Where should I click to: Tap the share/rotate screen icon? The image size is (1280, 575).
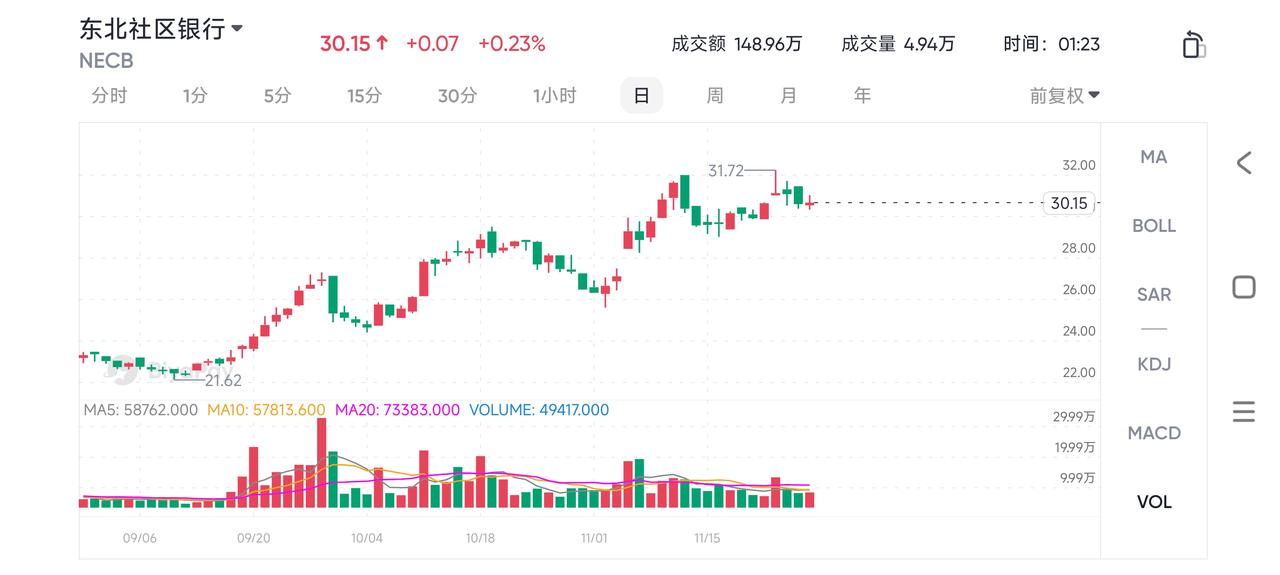click(x=1193, y=45)
